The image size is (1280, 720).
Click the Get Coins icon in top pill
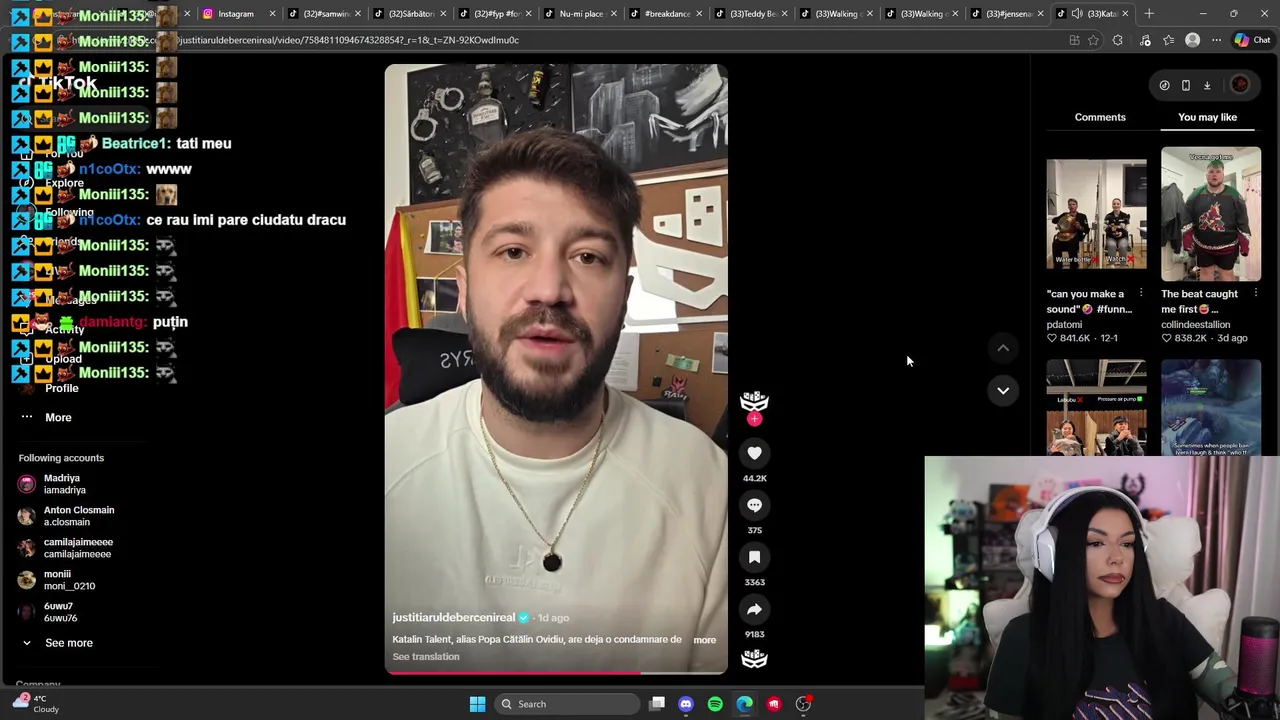point(1164,85)
